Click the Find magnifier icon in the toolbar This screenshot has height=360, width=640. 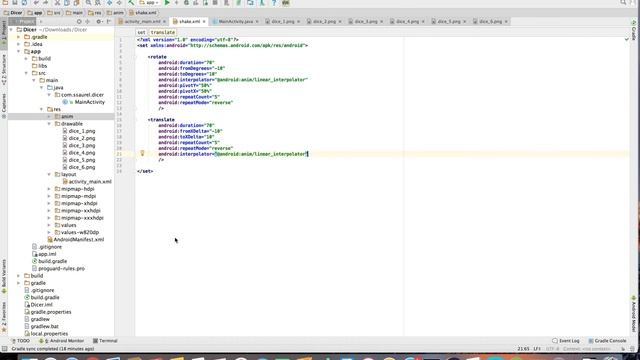coord(88,2)
